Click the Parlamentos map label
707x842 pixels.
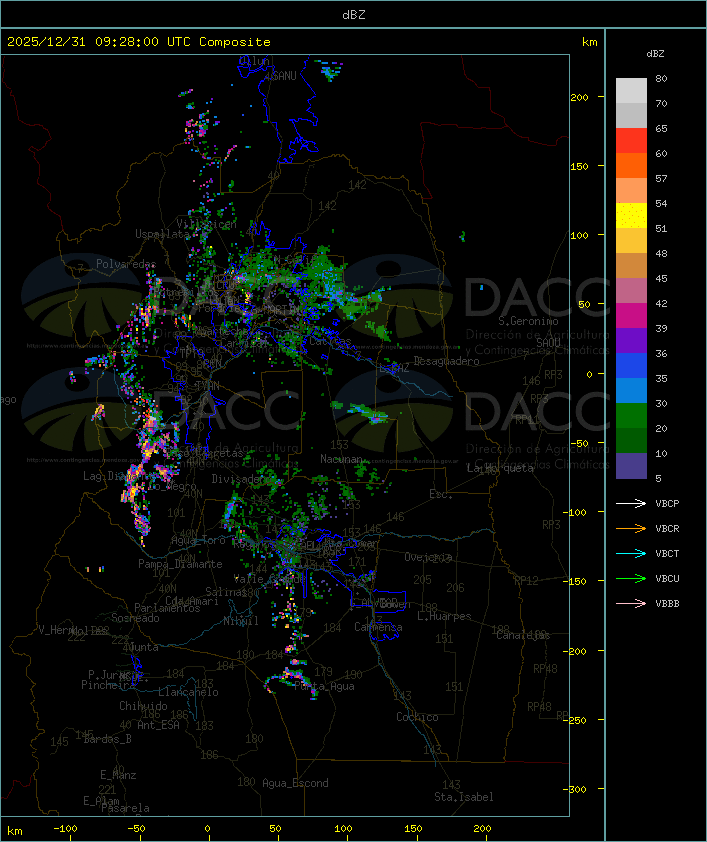click(x=167, y=608)
